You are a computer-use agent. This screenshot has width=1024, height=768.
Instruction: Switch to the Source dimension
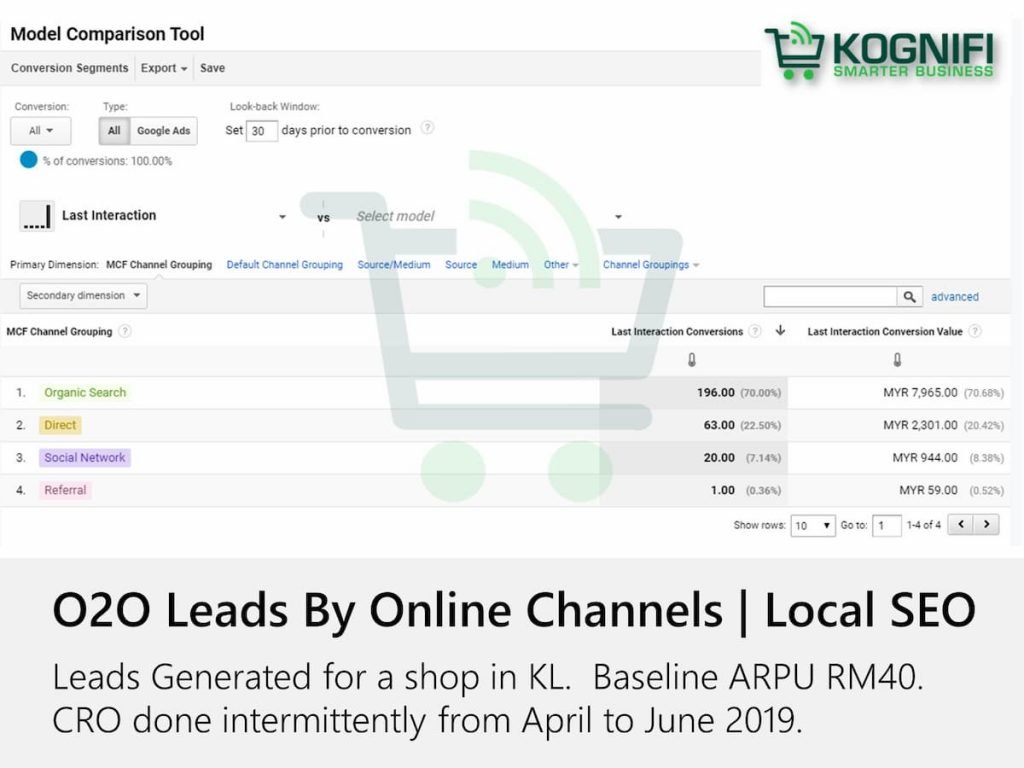(x=461, y=264)
